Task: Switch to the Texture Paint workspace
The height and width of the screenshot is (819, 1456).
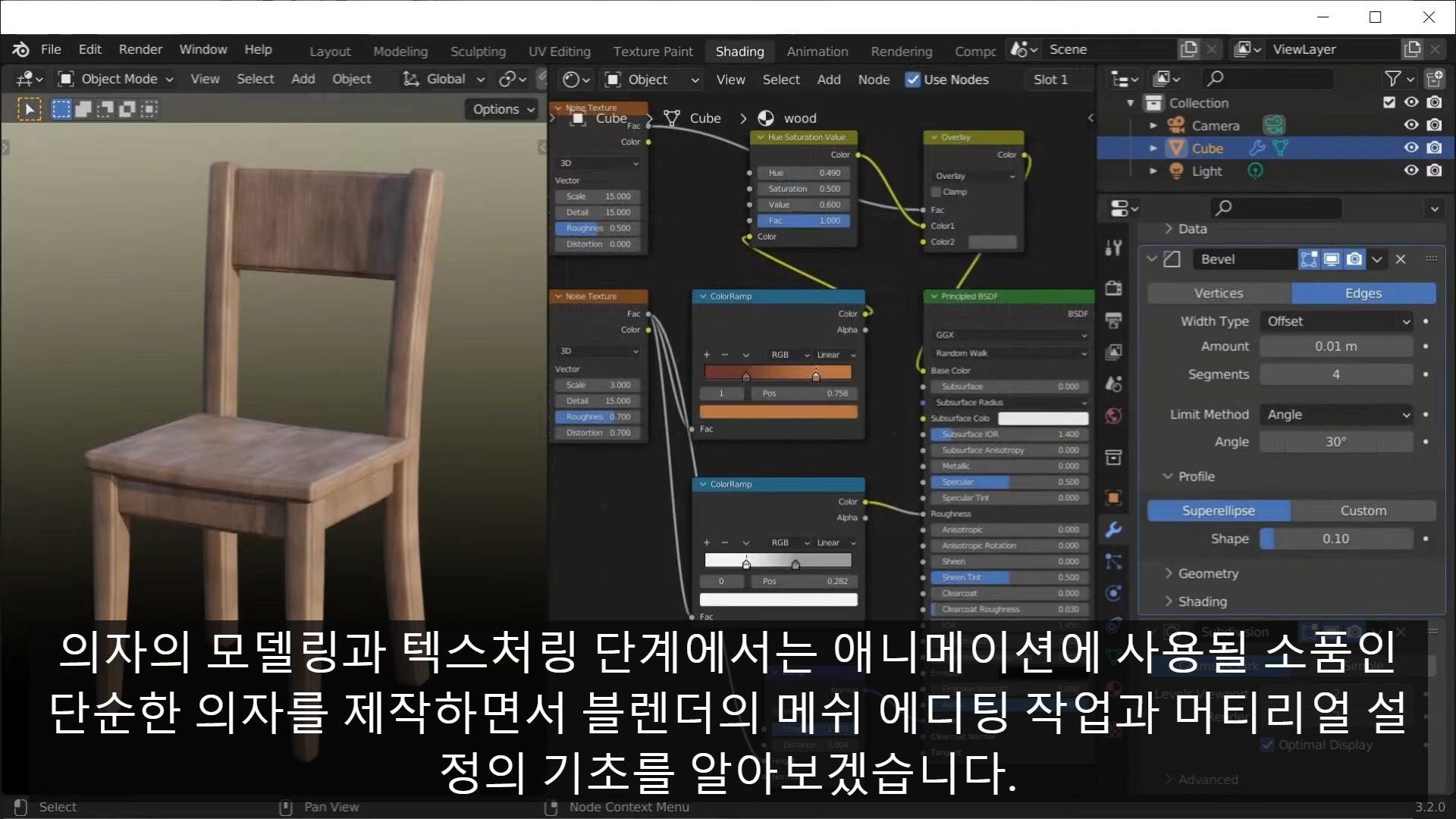Action: [653, 51]
